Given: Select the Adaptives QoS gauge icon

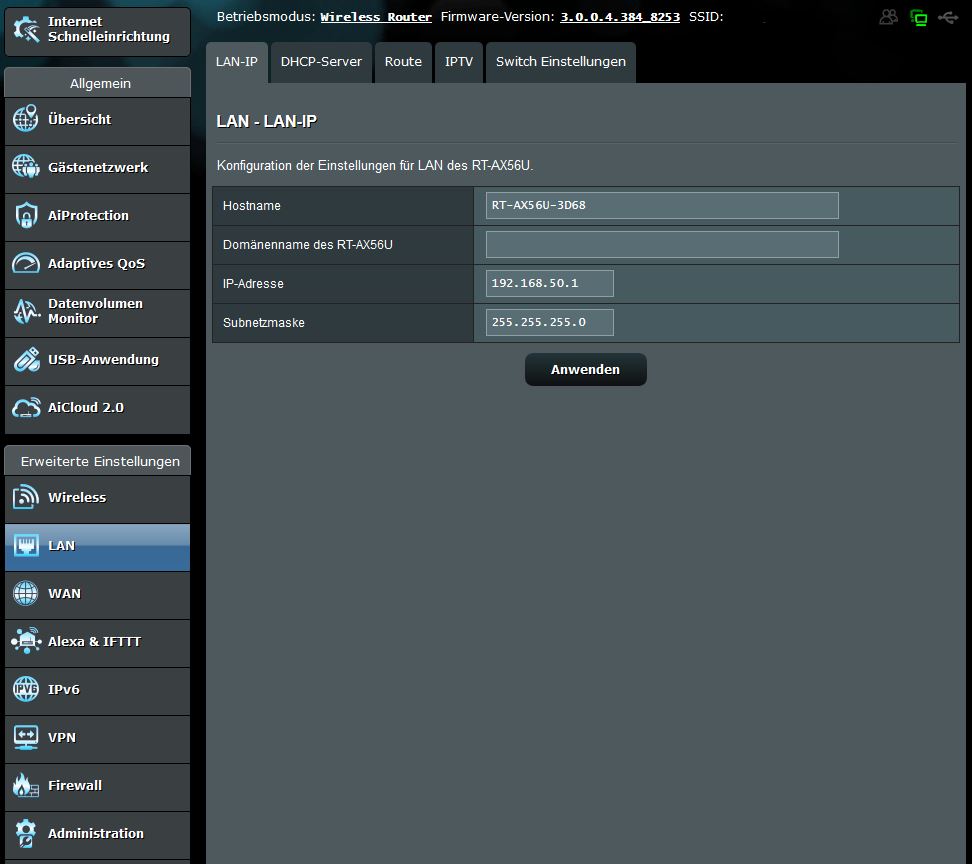Looking at the screenshot, I should tap(25, 263).
